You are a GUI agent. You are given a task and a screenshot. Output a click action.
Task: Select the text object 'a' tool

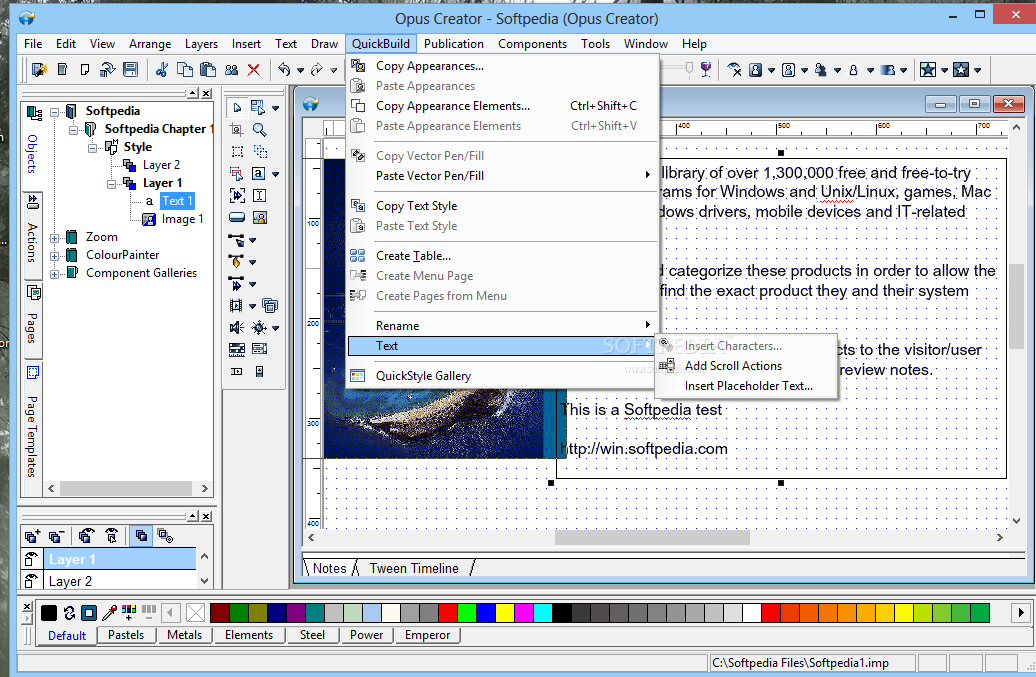click(258, 174)
